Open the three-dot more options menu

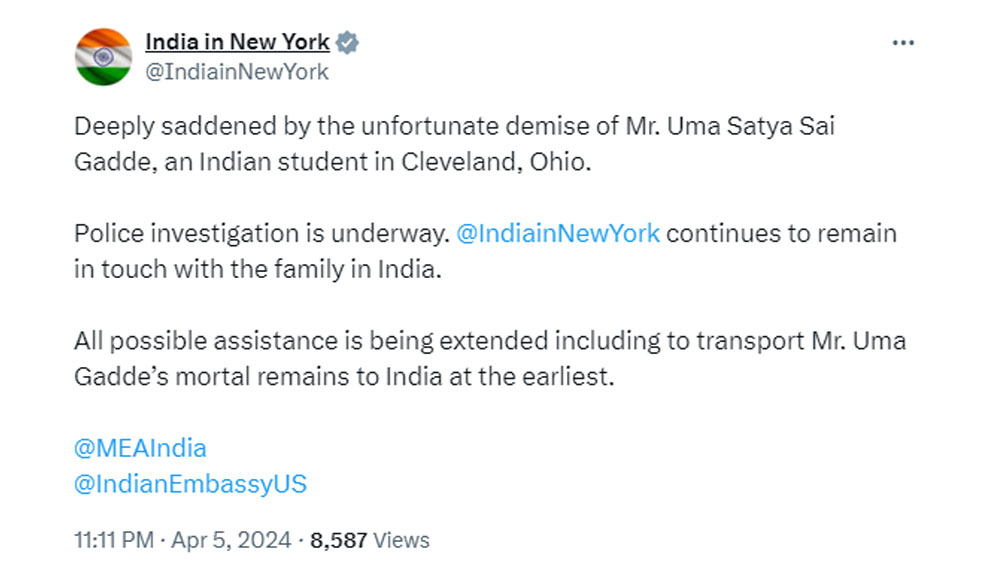click(x=903, y=43)
